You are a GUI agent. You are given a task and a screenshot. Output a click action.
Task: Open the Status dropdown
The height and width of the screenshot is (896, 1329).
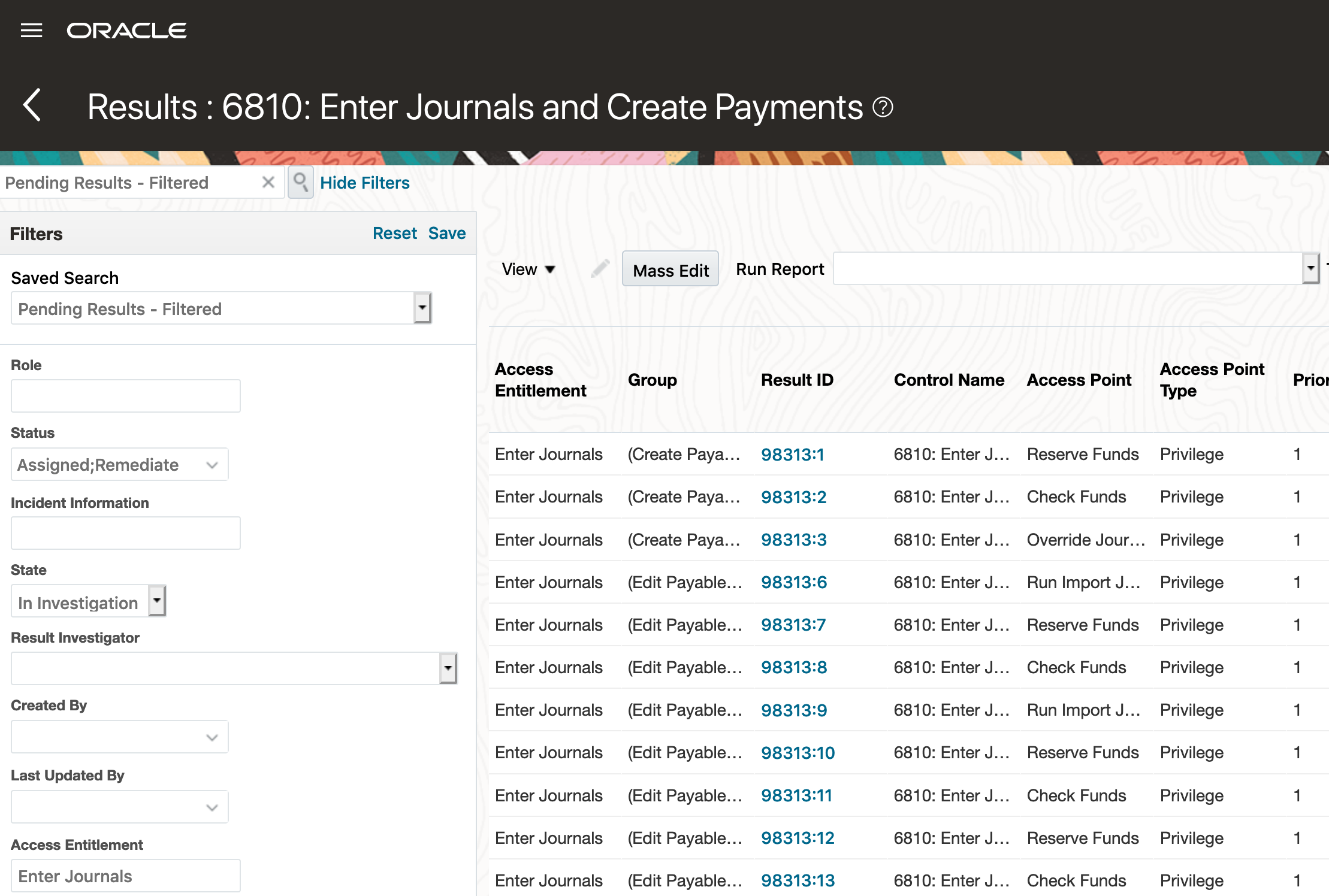212,465
